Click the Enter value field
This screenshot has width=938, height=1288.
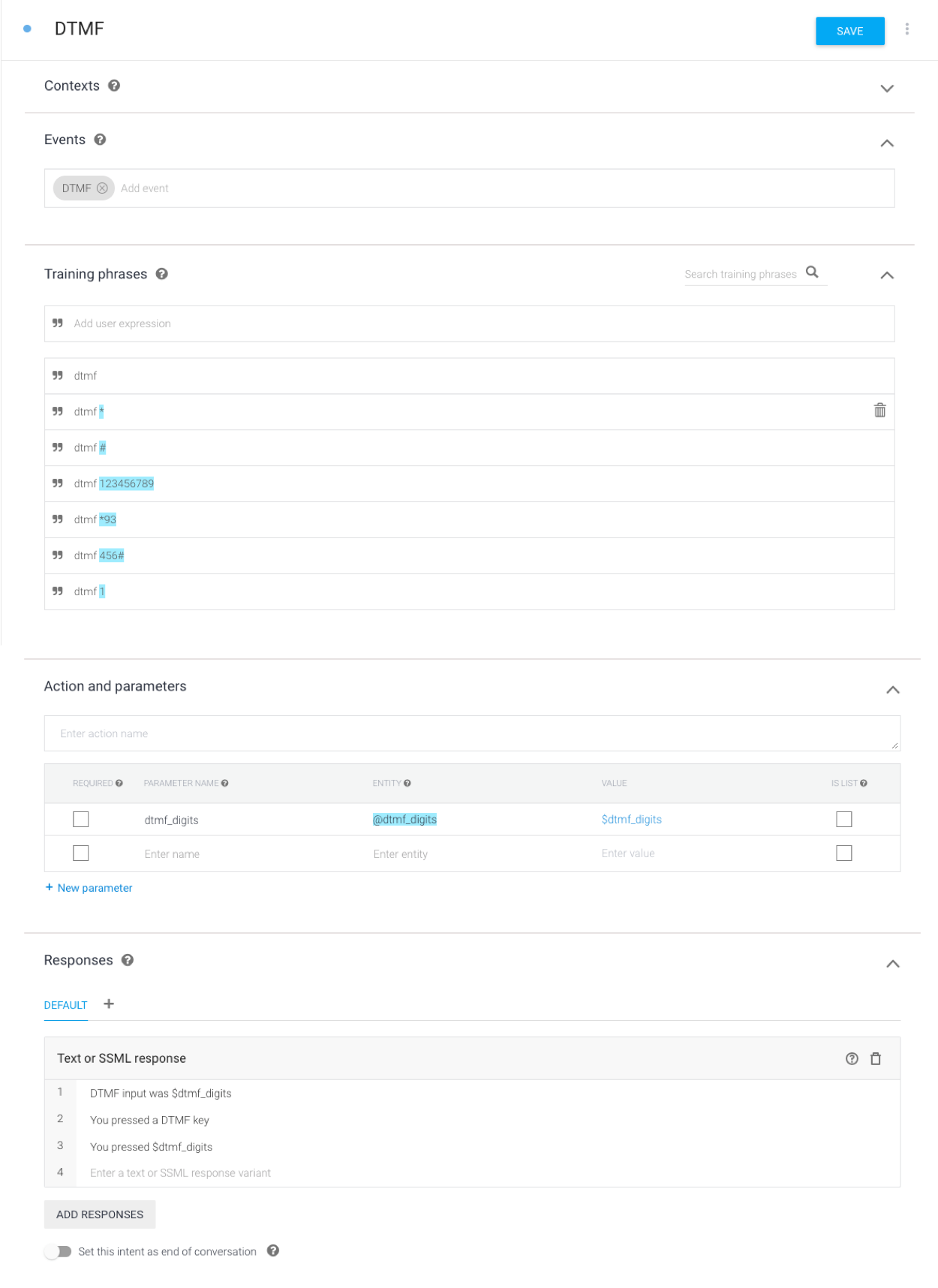[x=628, y=853]
